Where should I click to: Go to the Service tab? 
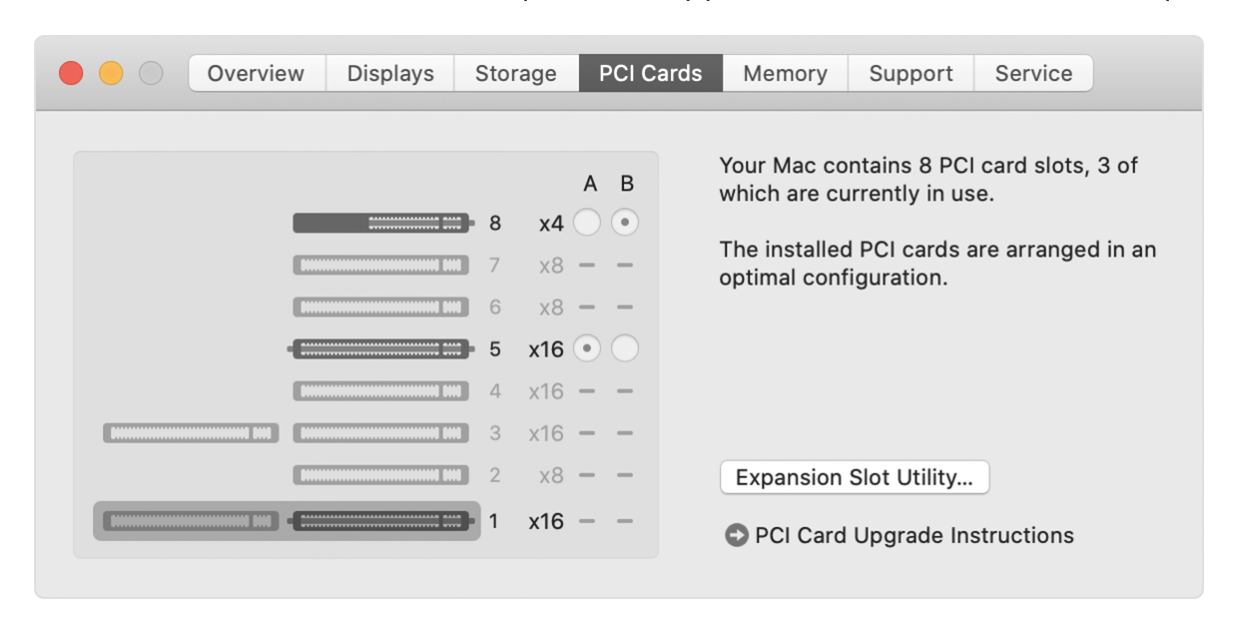point(1033,73)
